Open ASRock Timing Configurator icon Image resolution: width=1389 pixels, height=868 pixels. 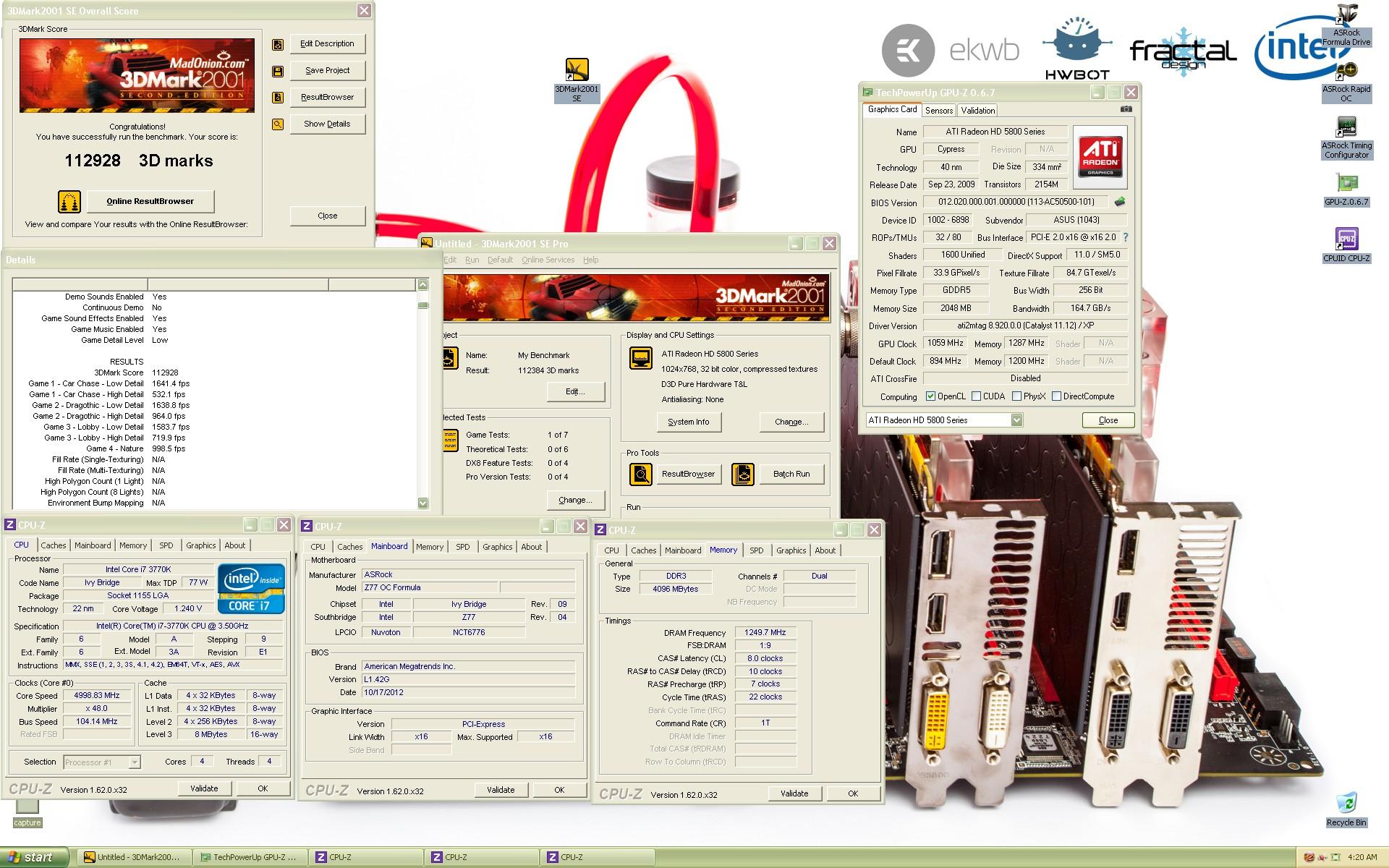pyautogui.click(x=1346, y=138)
